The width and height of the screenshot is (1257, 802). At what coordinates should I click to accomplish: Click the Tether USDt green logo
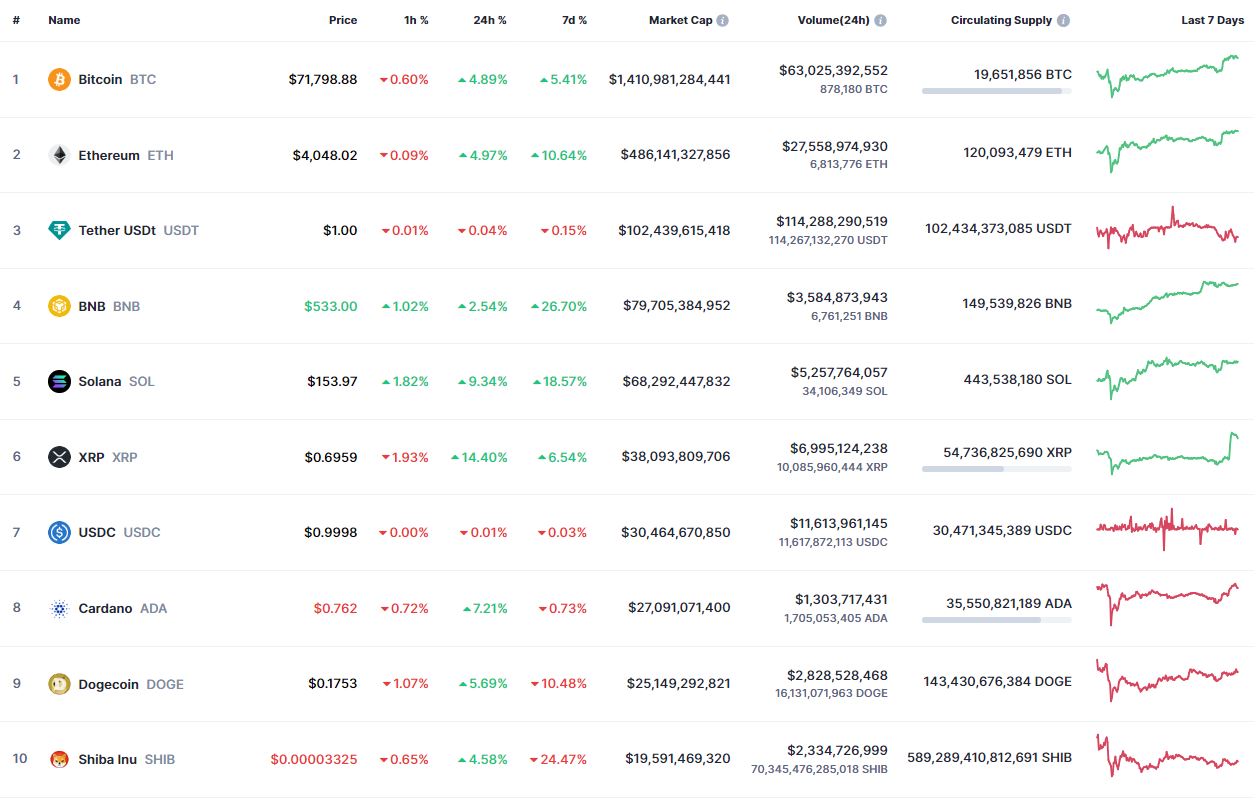pyautogui.click(x=60, y=230)
